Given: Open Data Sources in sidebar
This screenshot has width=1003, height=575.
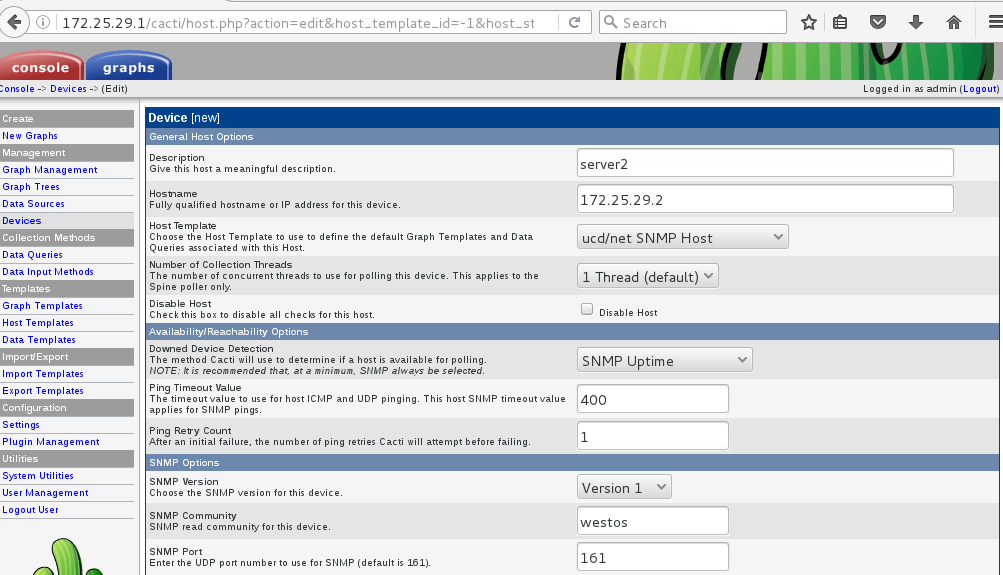Looking at the screenshot, I should pyautogui.click(x=33, y=203).
